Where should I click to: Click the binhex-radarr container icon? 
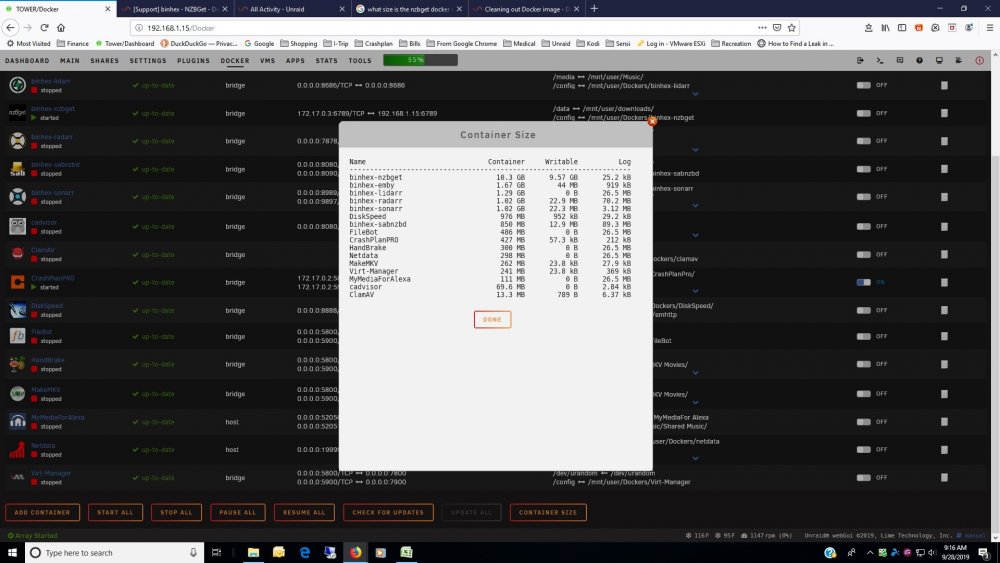(17, 141)
